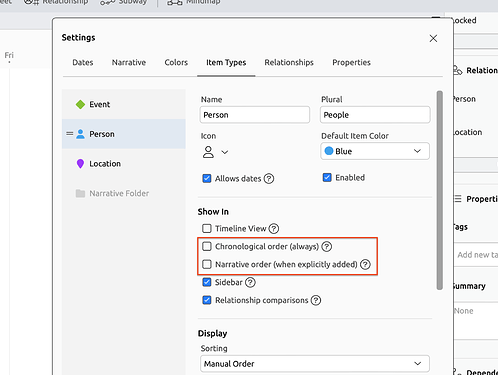Open help for Chronological order option
This screenshot has height=375, width=498.
[327, 247]
